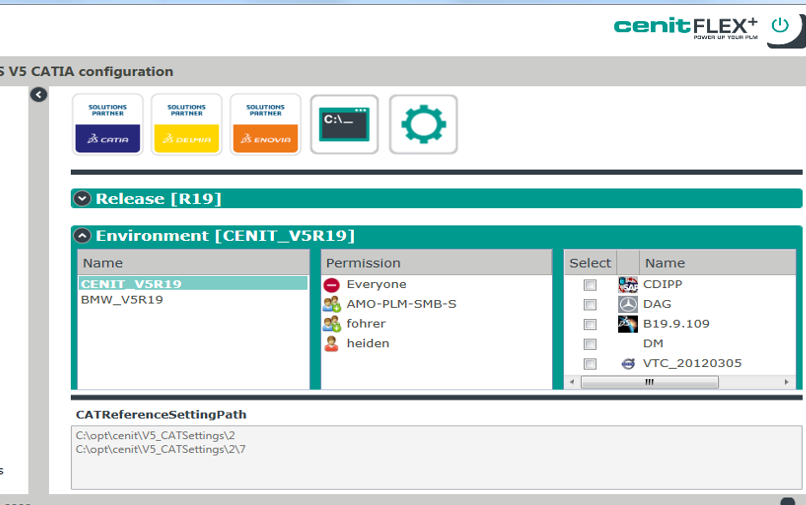Screen dimensions: 806x505
Task: Click the no-entry icon next to Everyone
Action: pyautogui.click(x=332, y=284)
